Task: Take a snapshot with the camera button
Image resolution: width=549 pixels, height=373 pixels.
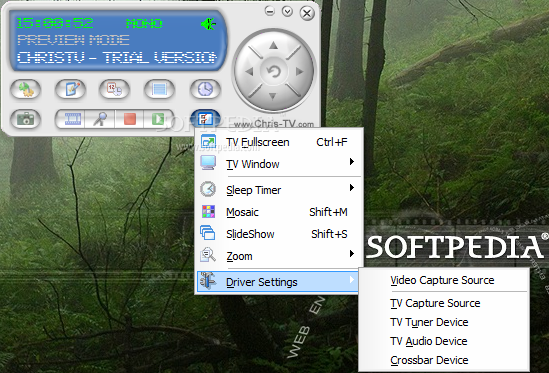Action: (x=26, y=119)
